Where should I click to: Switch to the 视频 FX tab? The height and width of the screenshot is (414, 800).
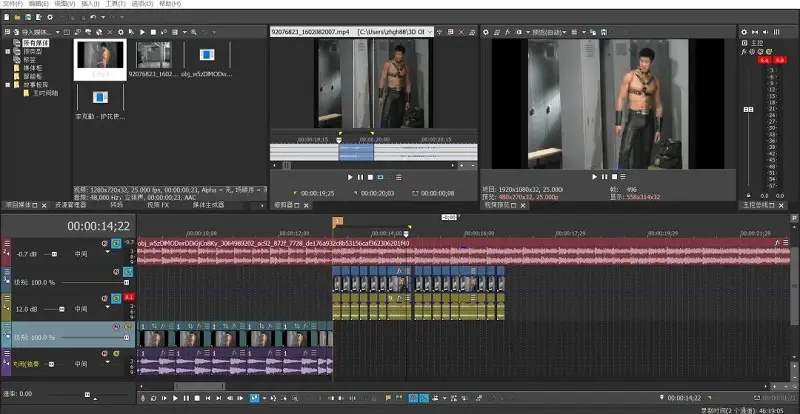pos(158,205)
